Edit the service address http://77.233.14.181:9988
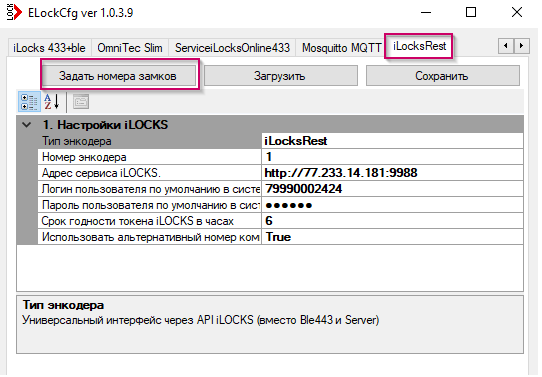Viewport: 542px width, 377px height. 392,173
